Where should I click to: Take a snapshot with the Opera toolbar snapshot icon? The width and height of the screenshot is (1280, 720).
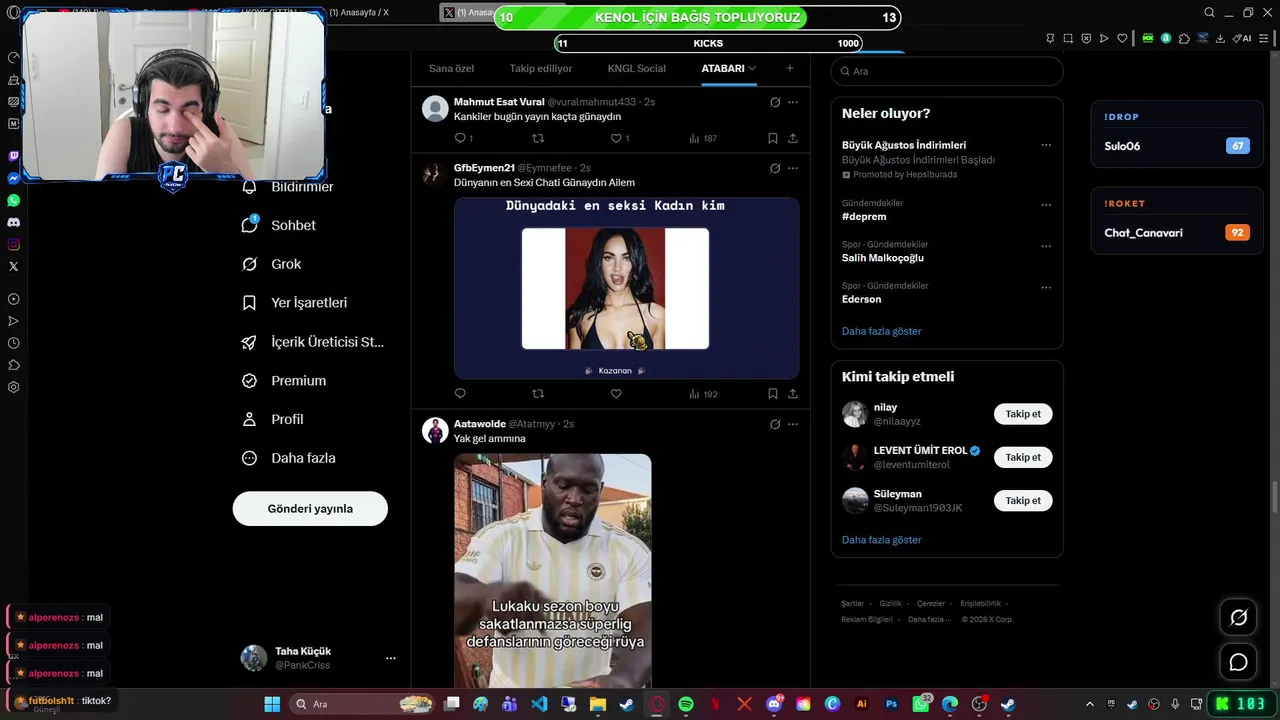pos(1068,38)
